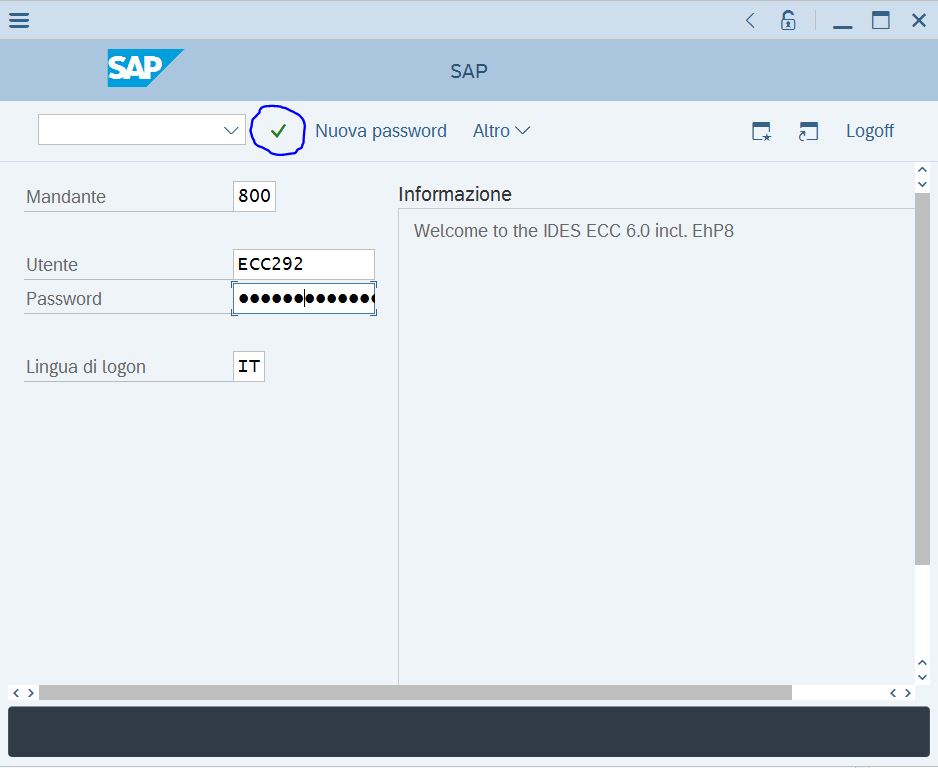Click the vertical scrollbar thumb

point(922,379)
